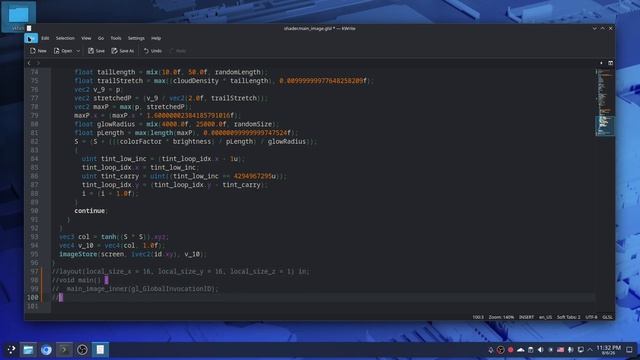Click the Save As toolbar button
The height and width of the screenshot is (360, 640).
click(x=123, y=51)
